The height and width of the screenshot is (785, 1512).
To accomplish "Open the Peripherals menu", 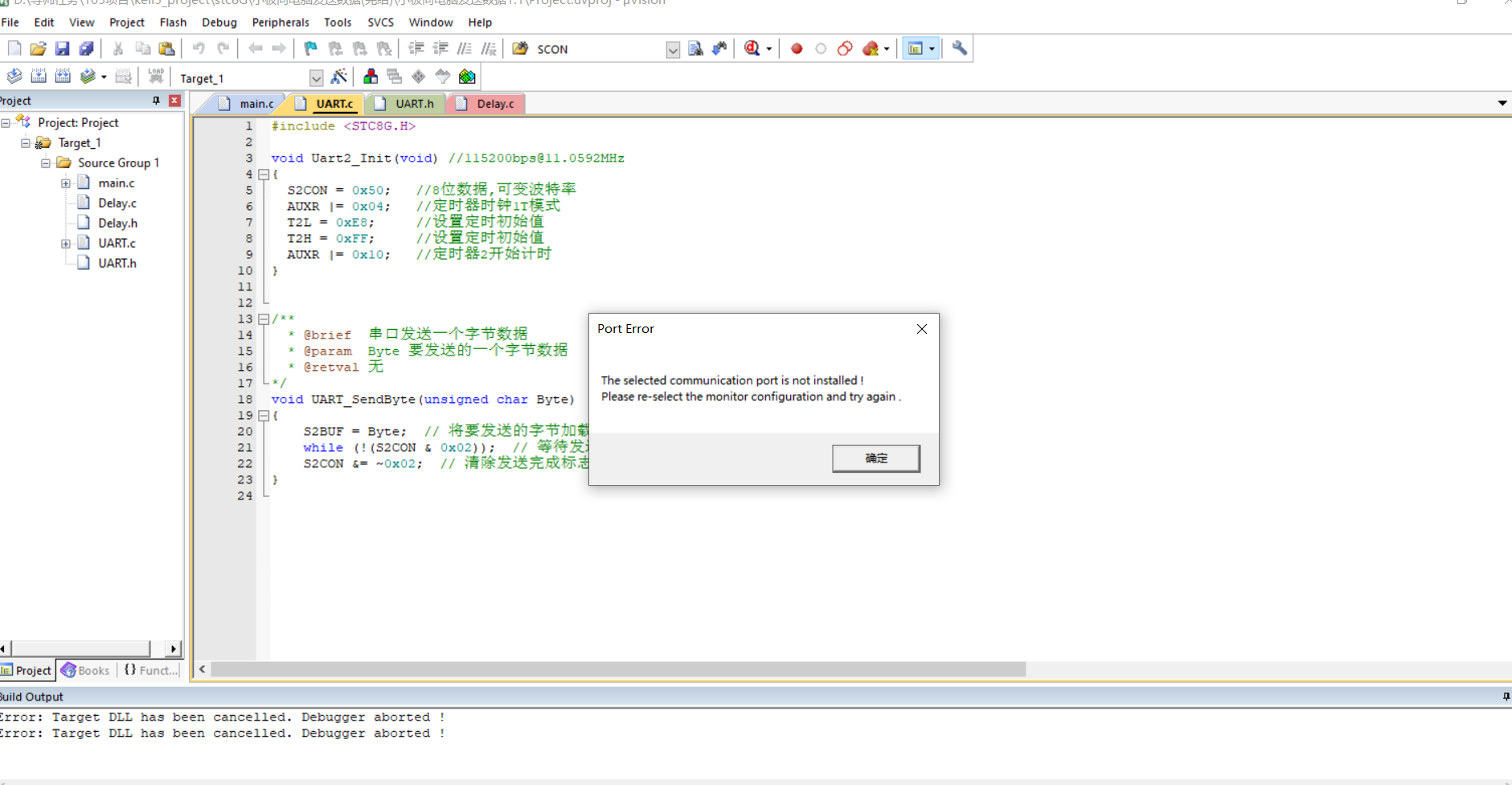I will click(x=280, y=23).
